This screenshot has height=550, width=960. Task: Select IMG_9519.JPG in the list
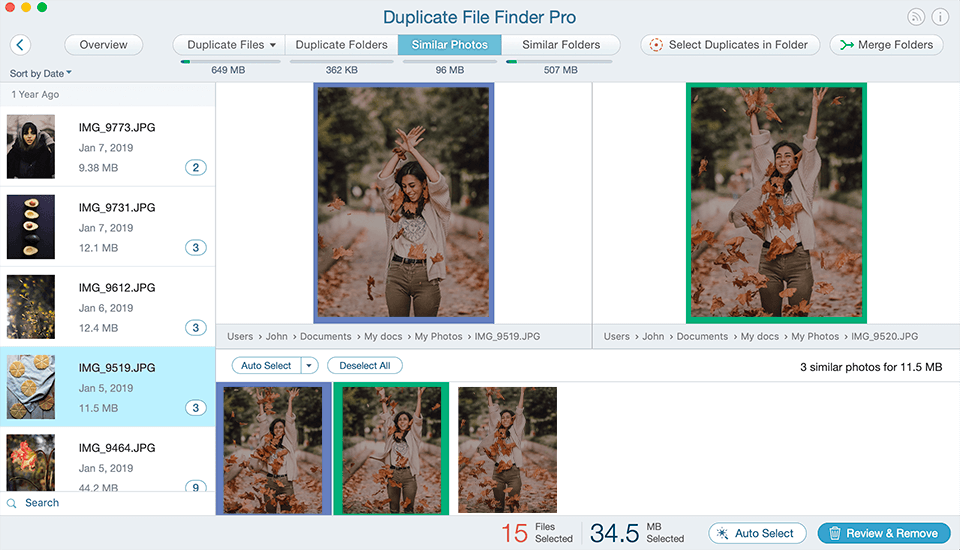[x=108, y=387]
